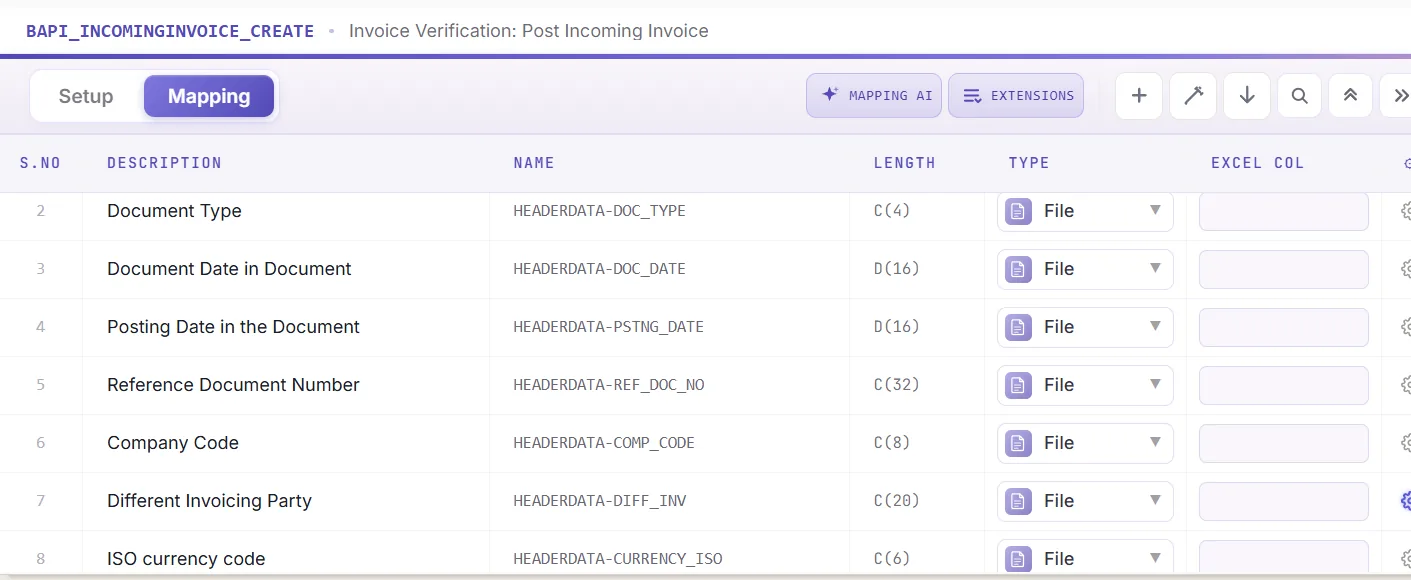Open Type dropdown for Document Date row
Viewport: 1411px width, 580px height.
[1085, 269]
